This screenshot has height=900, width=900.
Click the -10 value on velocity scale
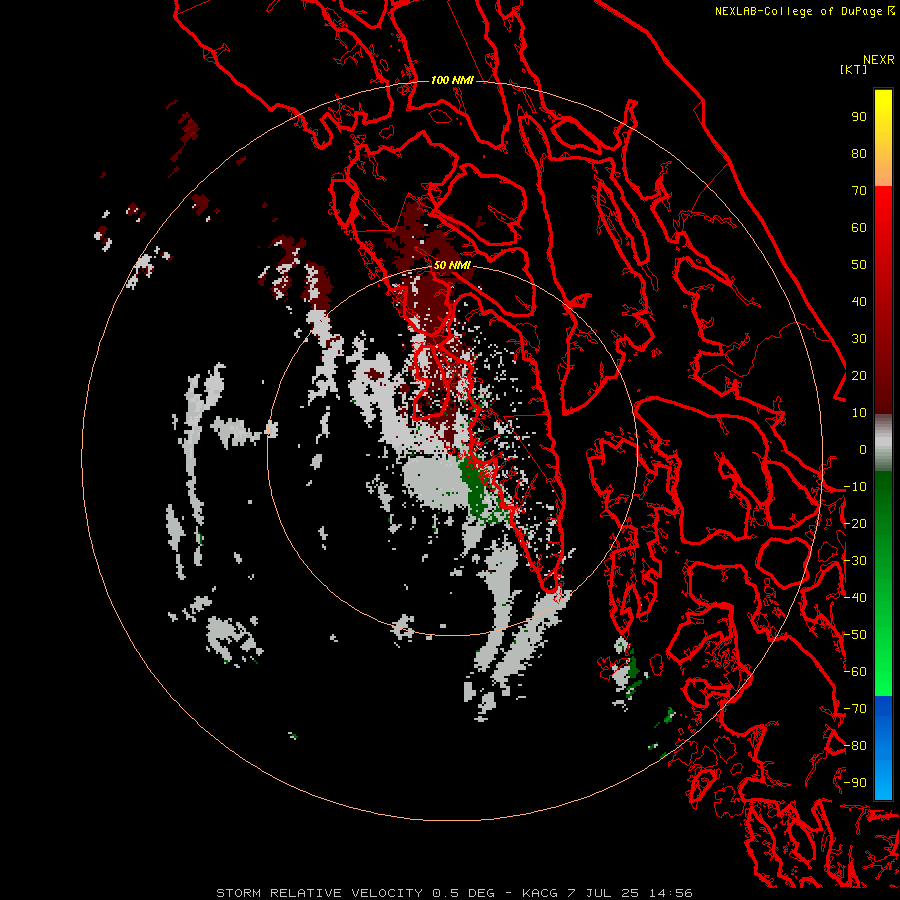[855, 487]
